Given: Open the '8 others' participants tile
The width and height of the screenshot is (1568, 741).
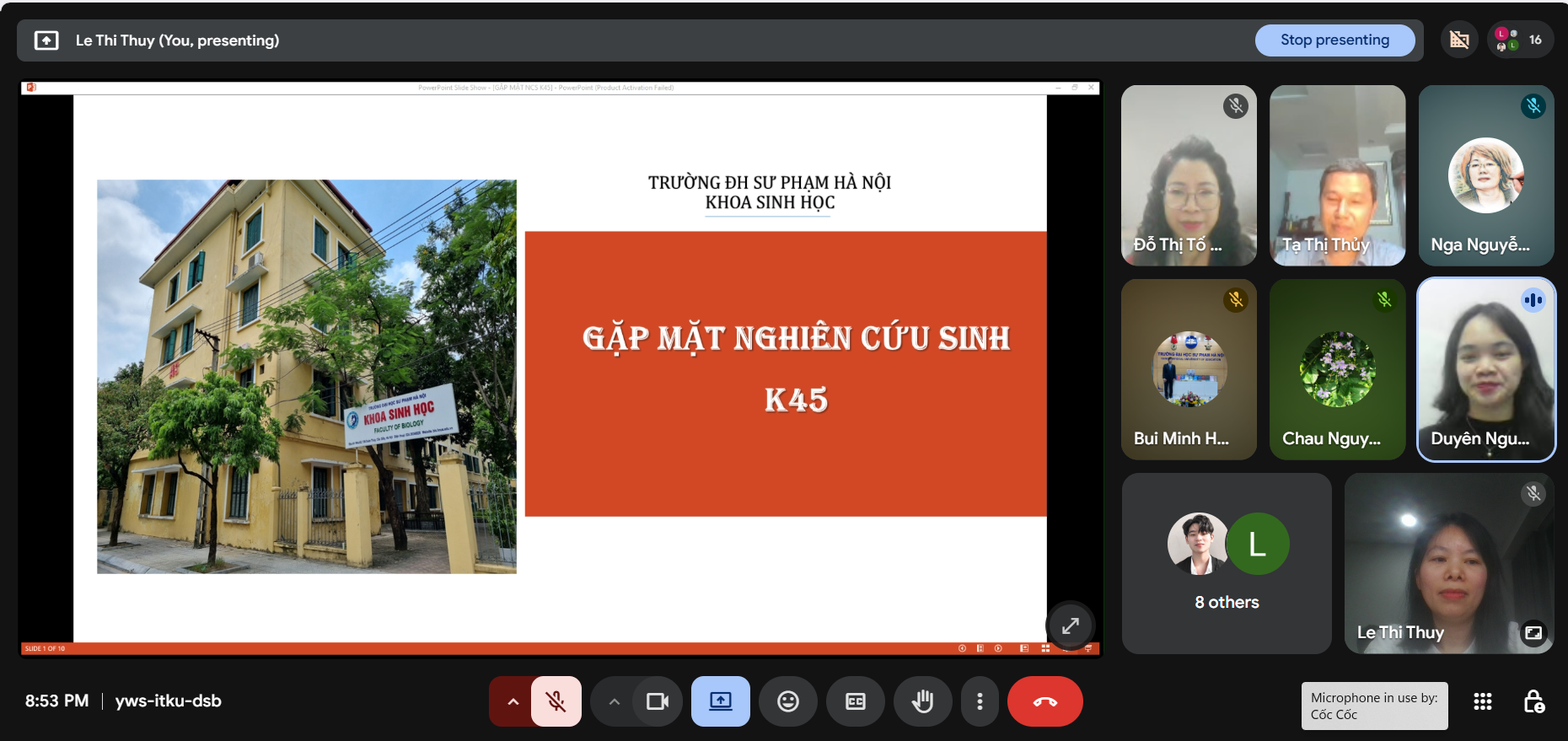Looking at the screenshot, I should [x=1226, y=563].
